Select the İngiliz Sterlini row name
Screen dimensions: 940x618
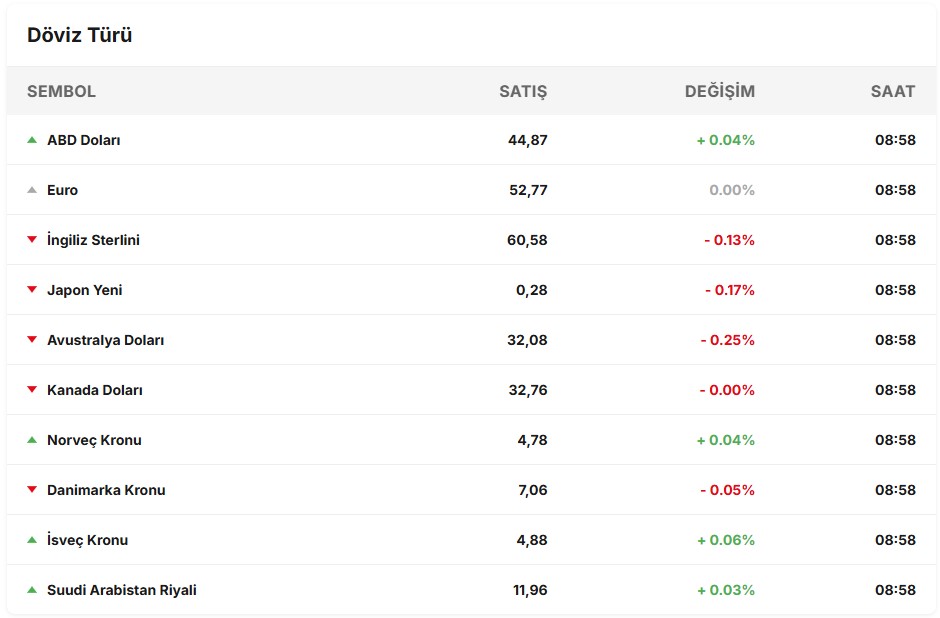93,240
